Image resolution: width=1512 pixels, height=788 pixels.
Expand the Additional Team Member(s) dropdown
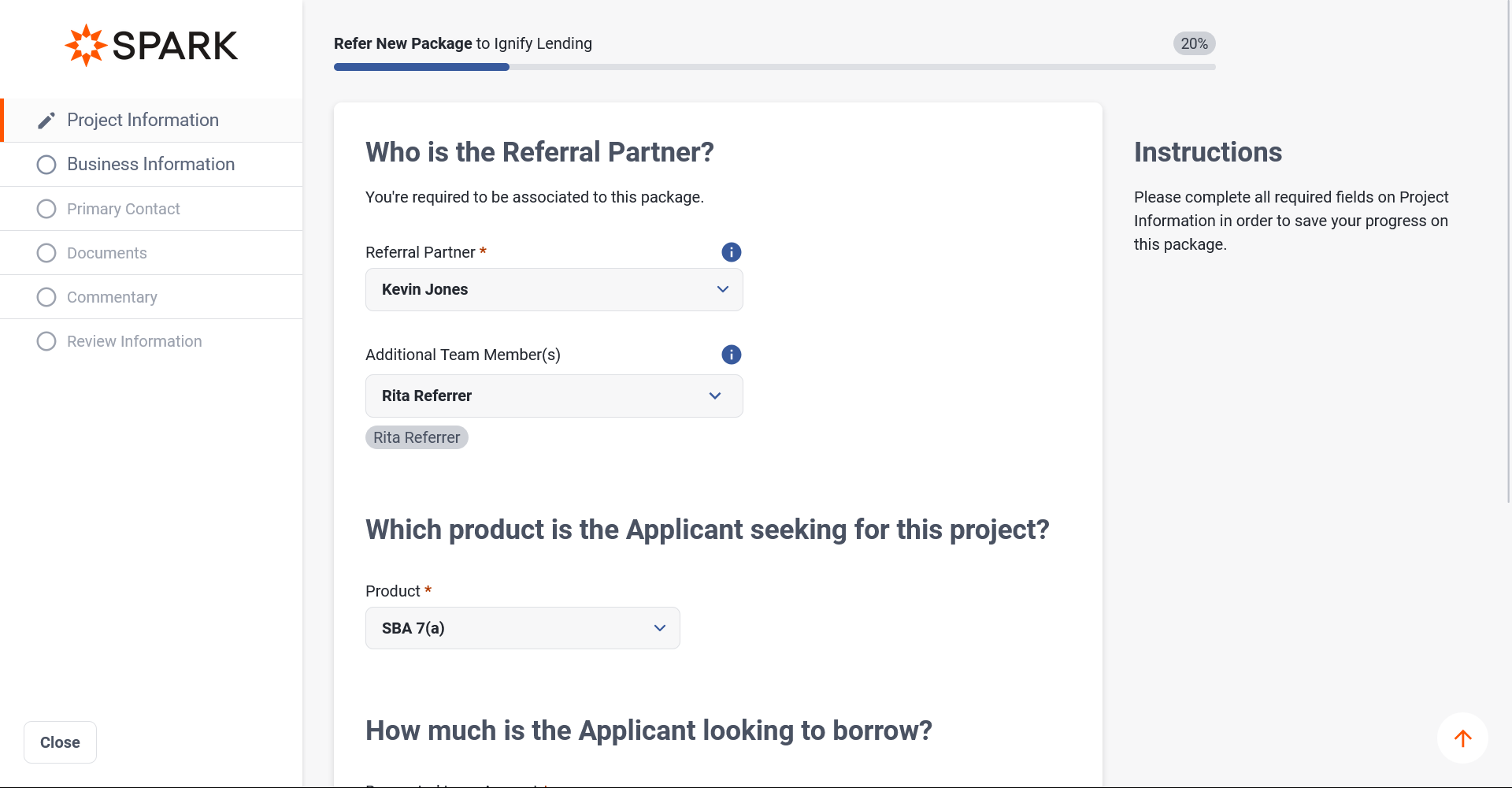(554, 396)
